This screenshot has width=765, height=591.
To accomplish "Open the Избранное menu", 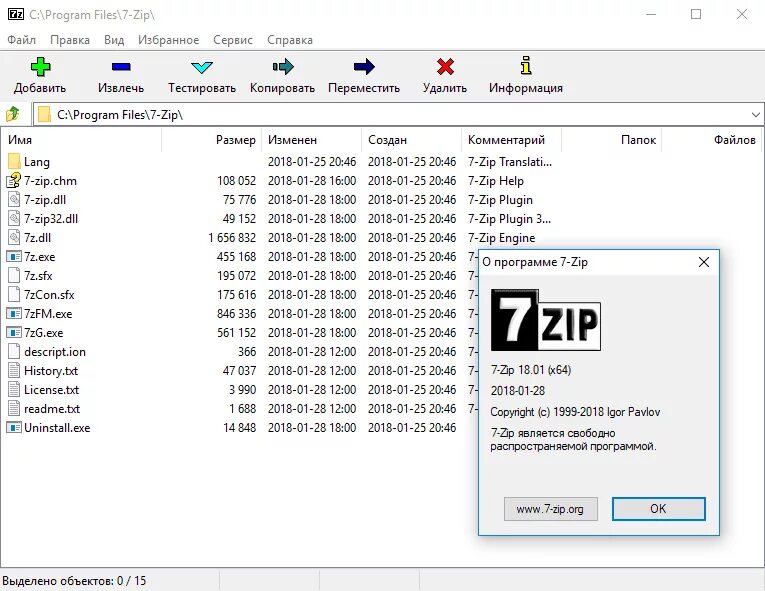I will click(x=168, y=40).
